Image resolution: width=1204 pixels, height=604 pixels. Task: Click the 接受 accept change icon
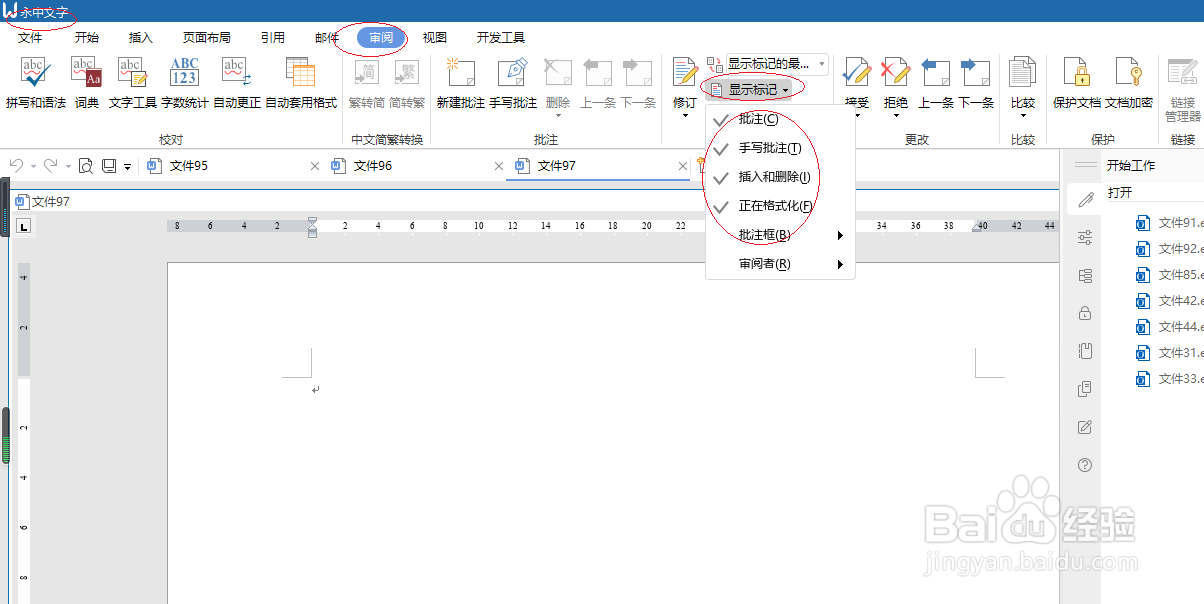(x=857, y=73)
